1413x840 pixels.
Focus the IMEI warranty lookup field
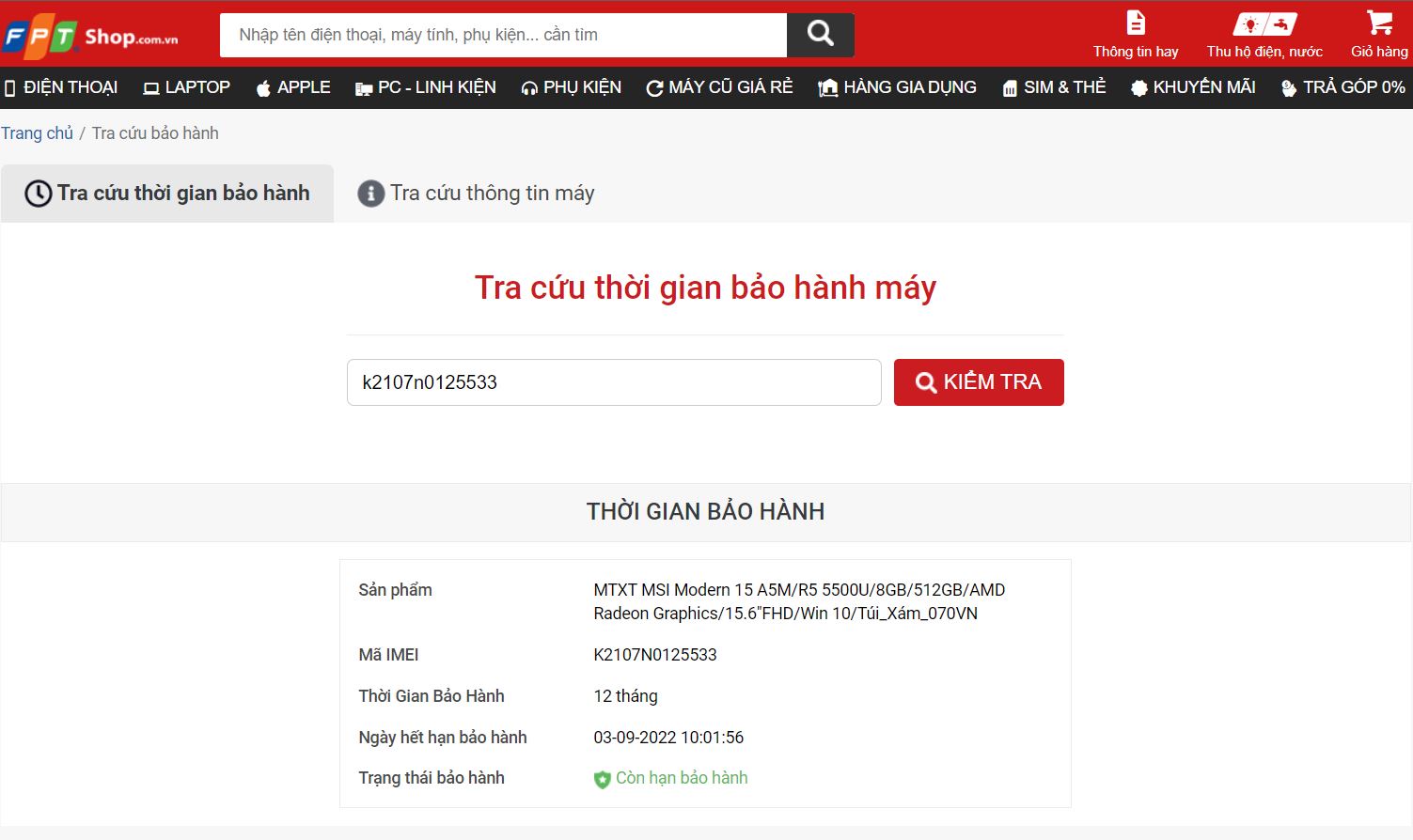click(x=613, y=382)
